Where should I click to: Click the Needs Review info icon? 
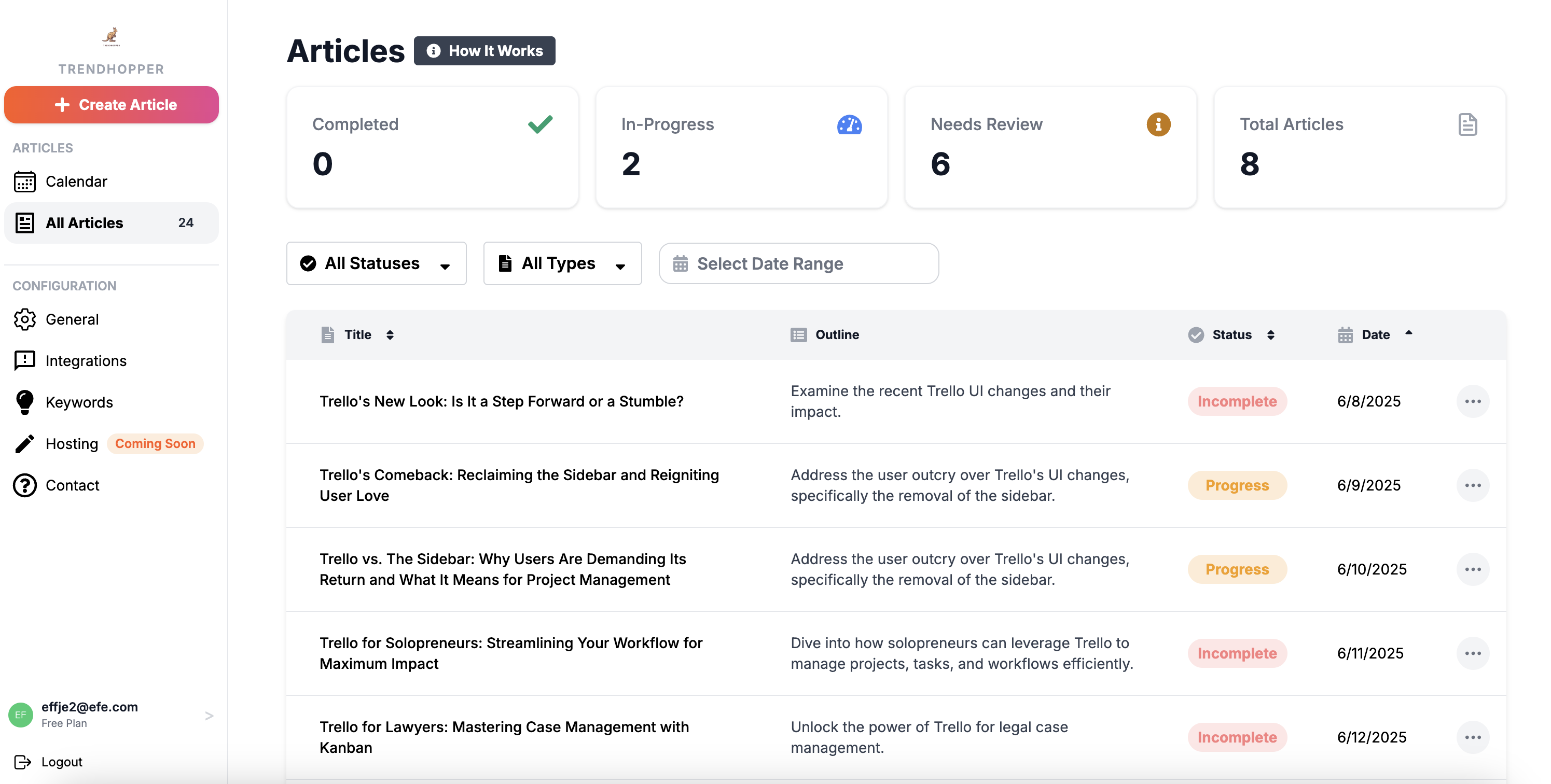[x=1158, y=124]
